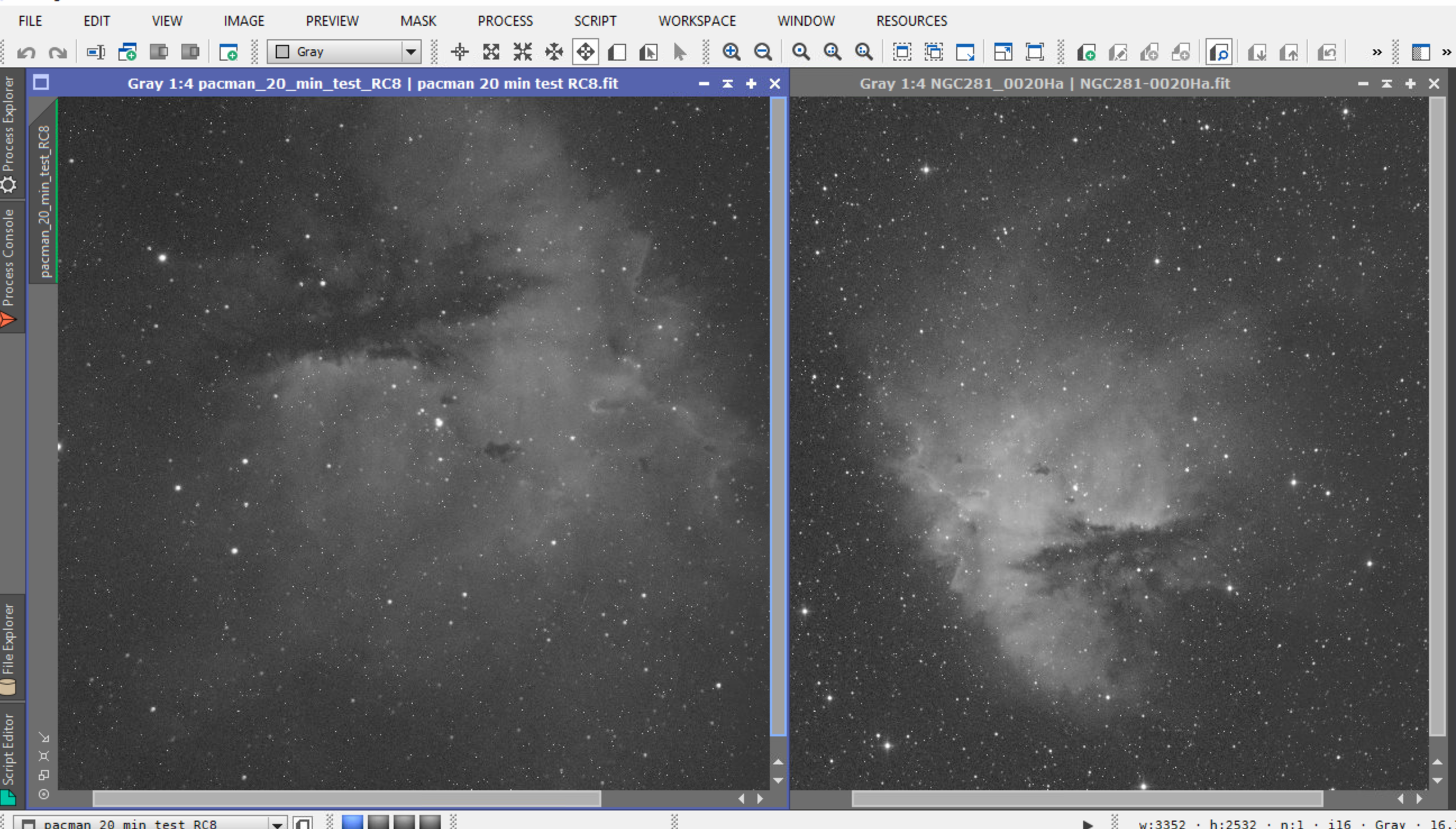Open the PROCESS menu

(x=504, y=21)
